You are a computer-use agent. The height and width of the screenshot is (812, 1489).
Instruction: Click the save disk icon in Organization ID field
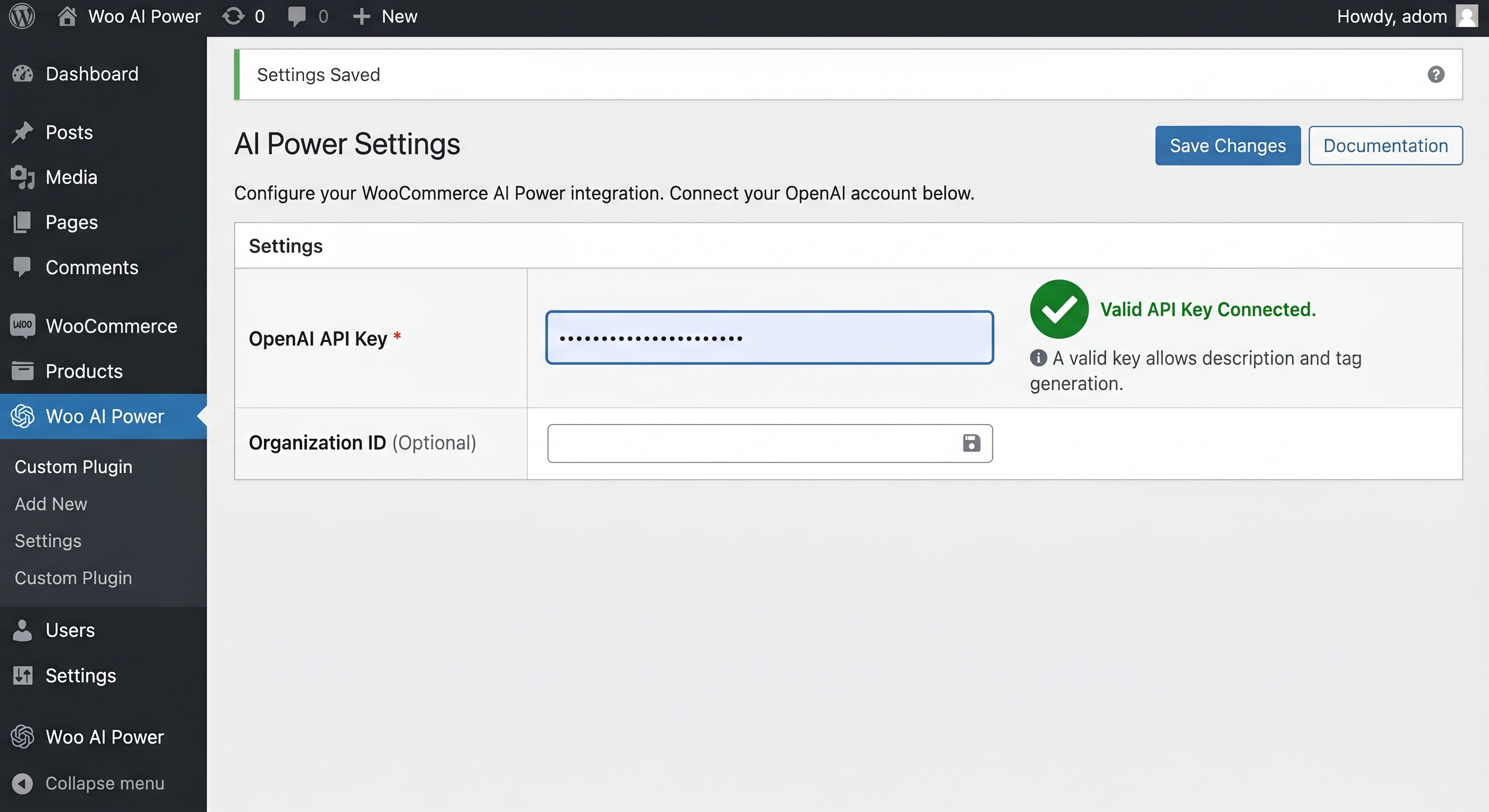tap(971, 444)
